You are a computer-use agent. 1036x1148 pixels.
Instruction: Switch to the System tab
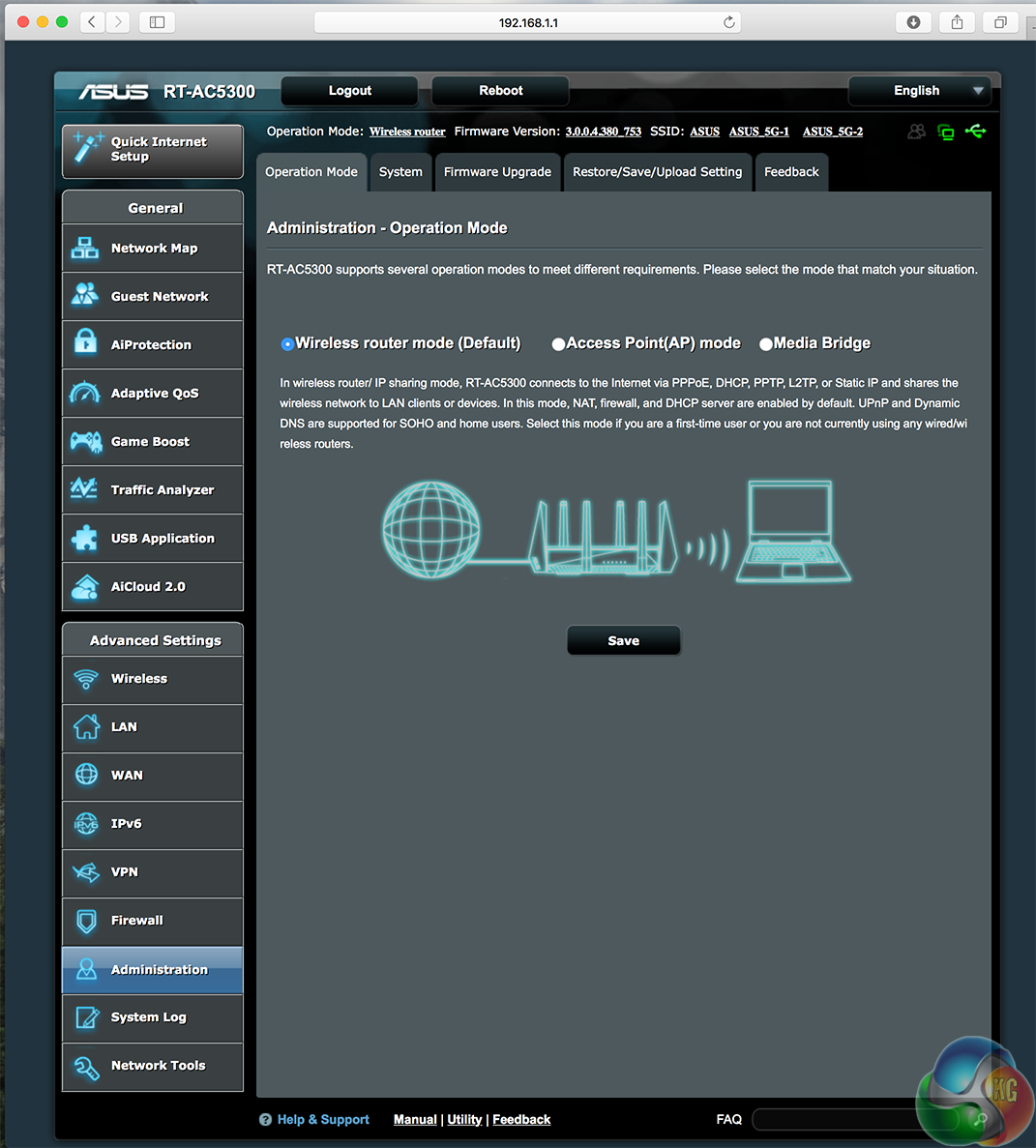click(x=400, y=172)
